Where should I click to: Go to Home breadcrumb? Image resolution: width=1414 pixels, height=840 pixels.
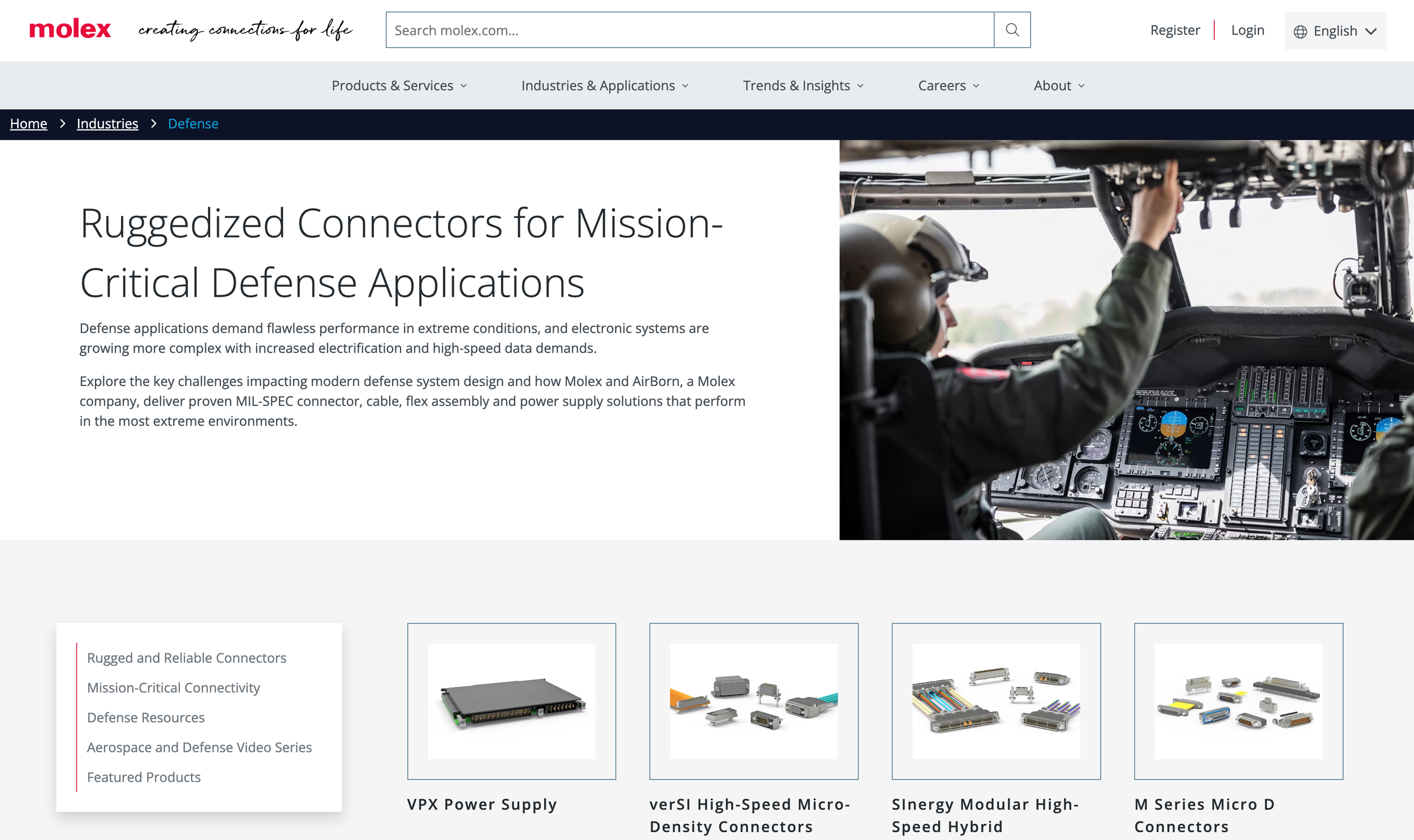tap(28, 123)
